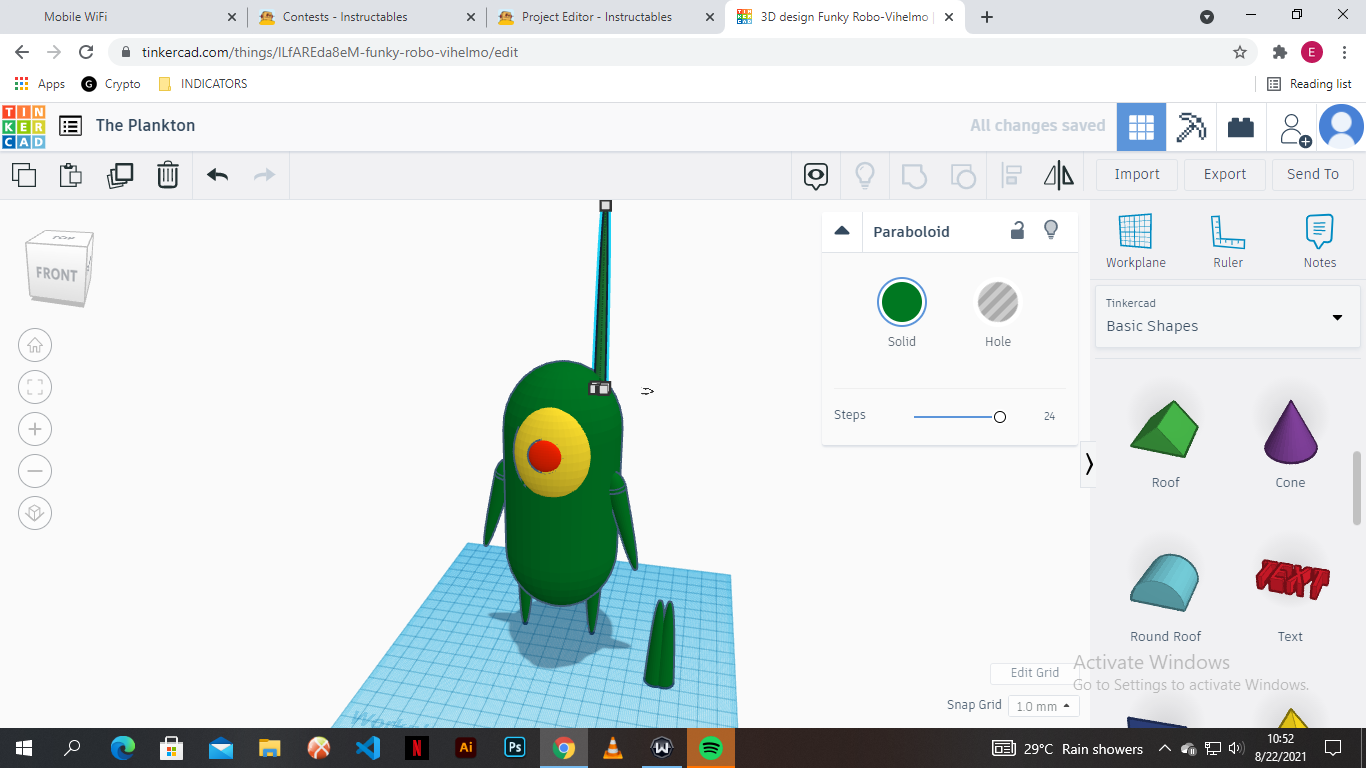Open the Snap Grid 1.0 mm dropdown
The image size is (1366, 768).
tap(1043, 706)
